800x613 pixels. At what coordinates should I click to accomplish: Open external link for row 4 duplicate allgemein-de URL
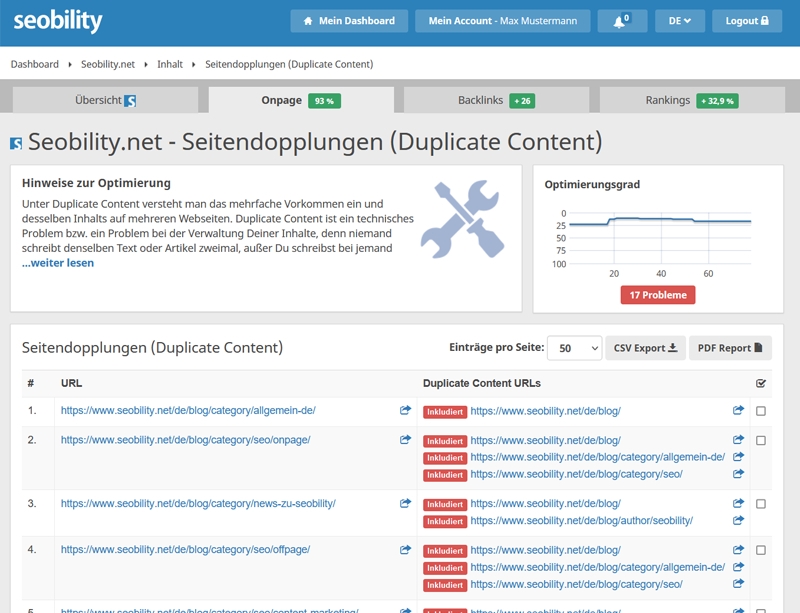[x=738, y=567]
